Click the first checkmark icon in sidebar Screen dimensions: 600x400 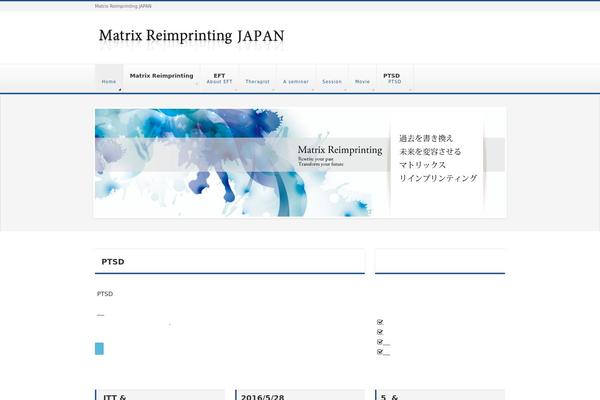coord(380,322)
